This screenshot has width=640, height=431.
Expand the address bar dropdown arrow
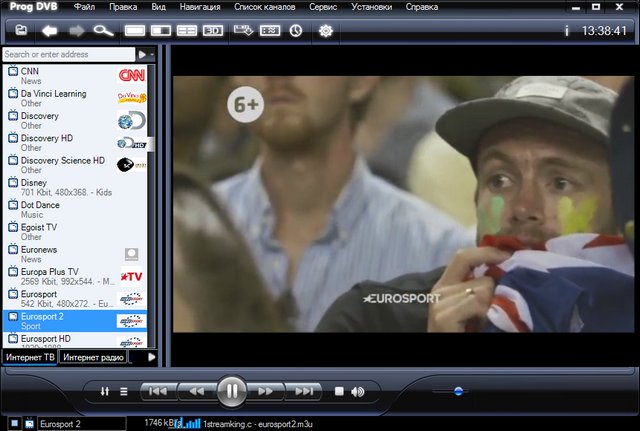(x=143, y=54)
